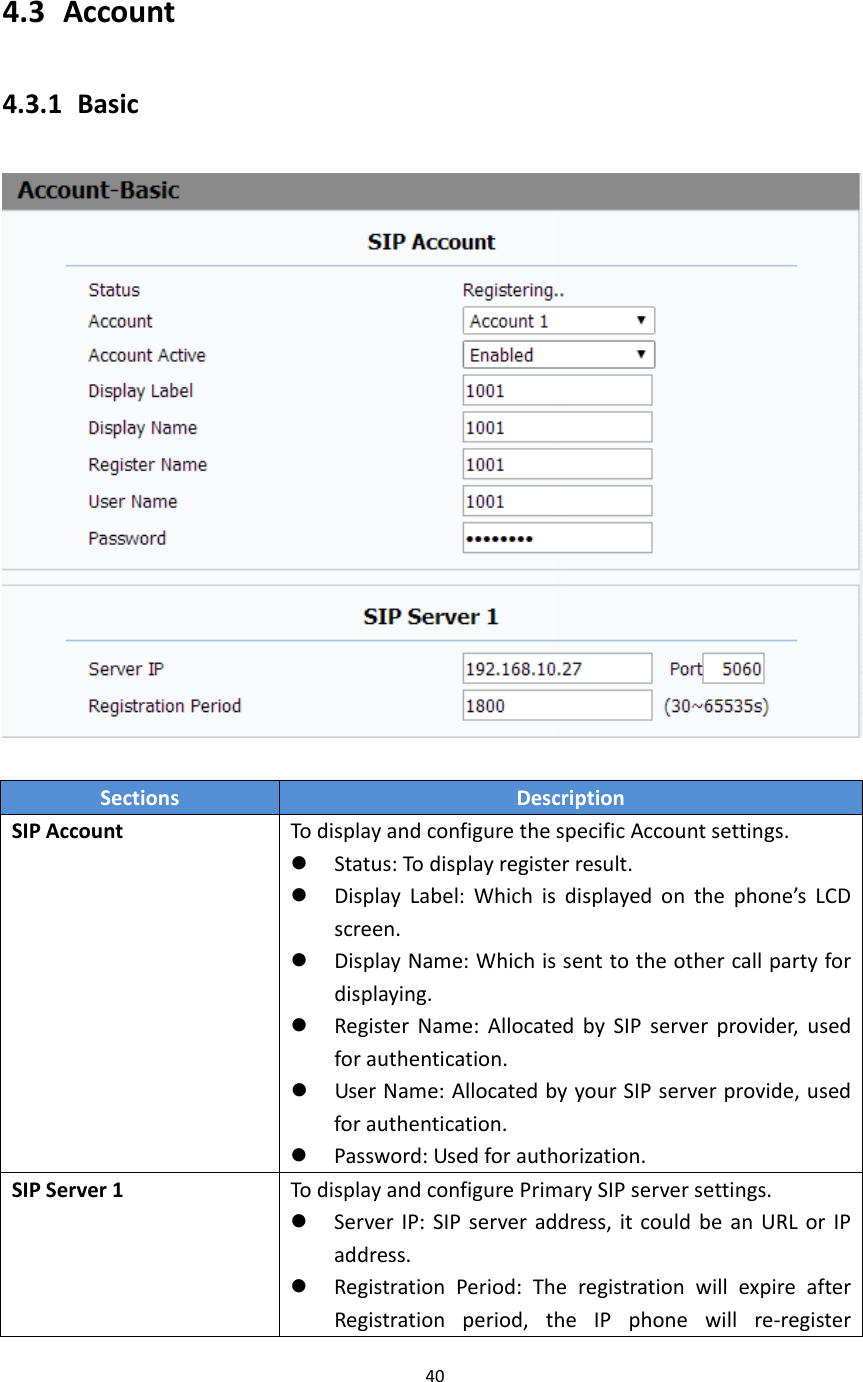Click the SIP Account section title
The height and width of the screenshot is (1382, 863).
430,242
